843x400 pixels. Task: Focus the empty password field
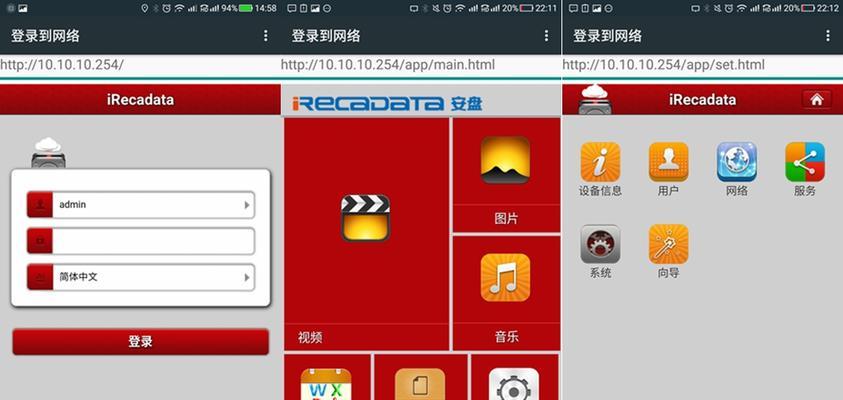(x=140, y=241)
